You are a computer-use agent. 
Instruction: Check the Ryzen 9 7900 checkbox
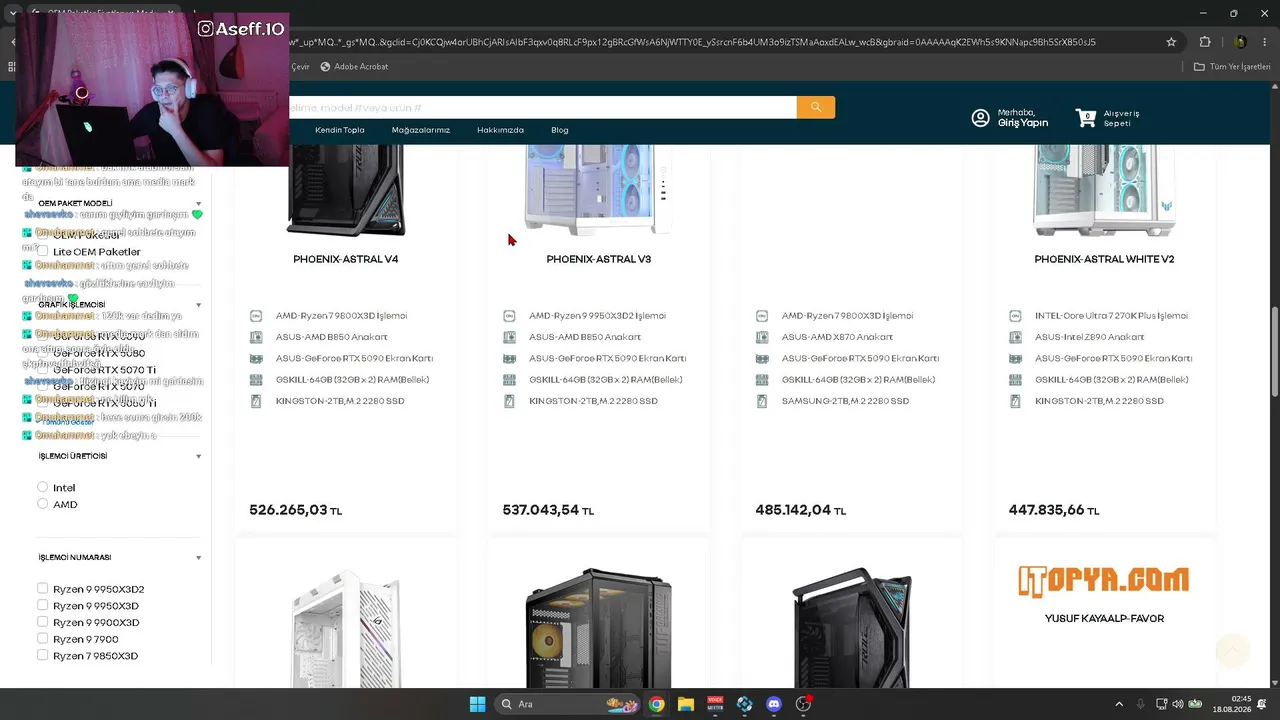(x=43, y=638)
